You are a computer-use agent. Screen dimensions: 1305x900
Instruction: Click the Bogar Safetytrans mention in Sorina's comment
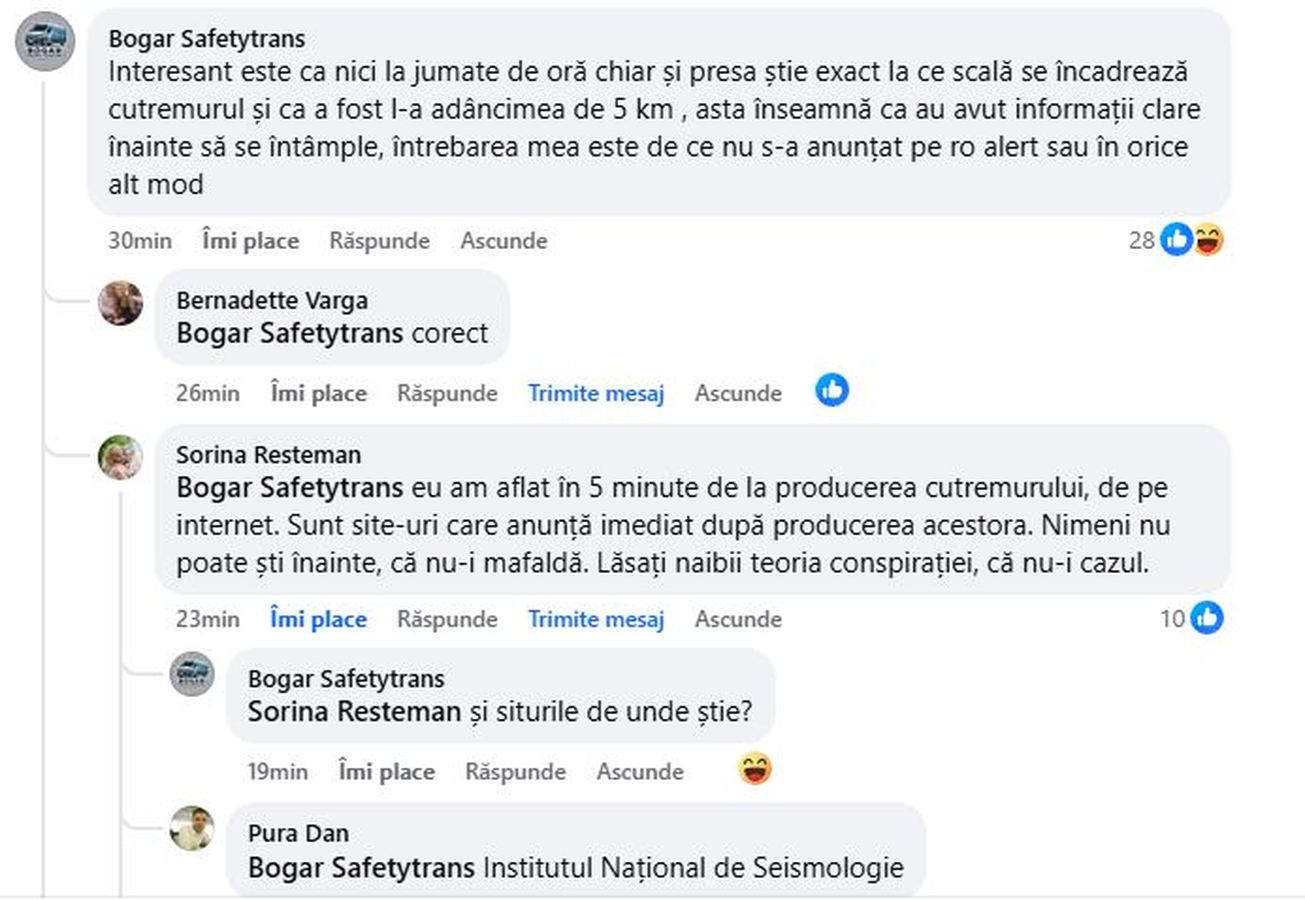289,489
